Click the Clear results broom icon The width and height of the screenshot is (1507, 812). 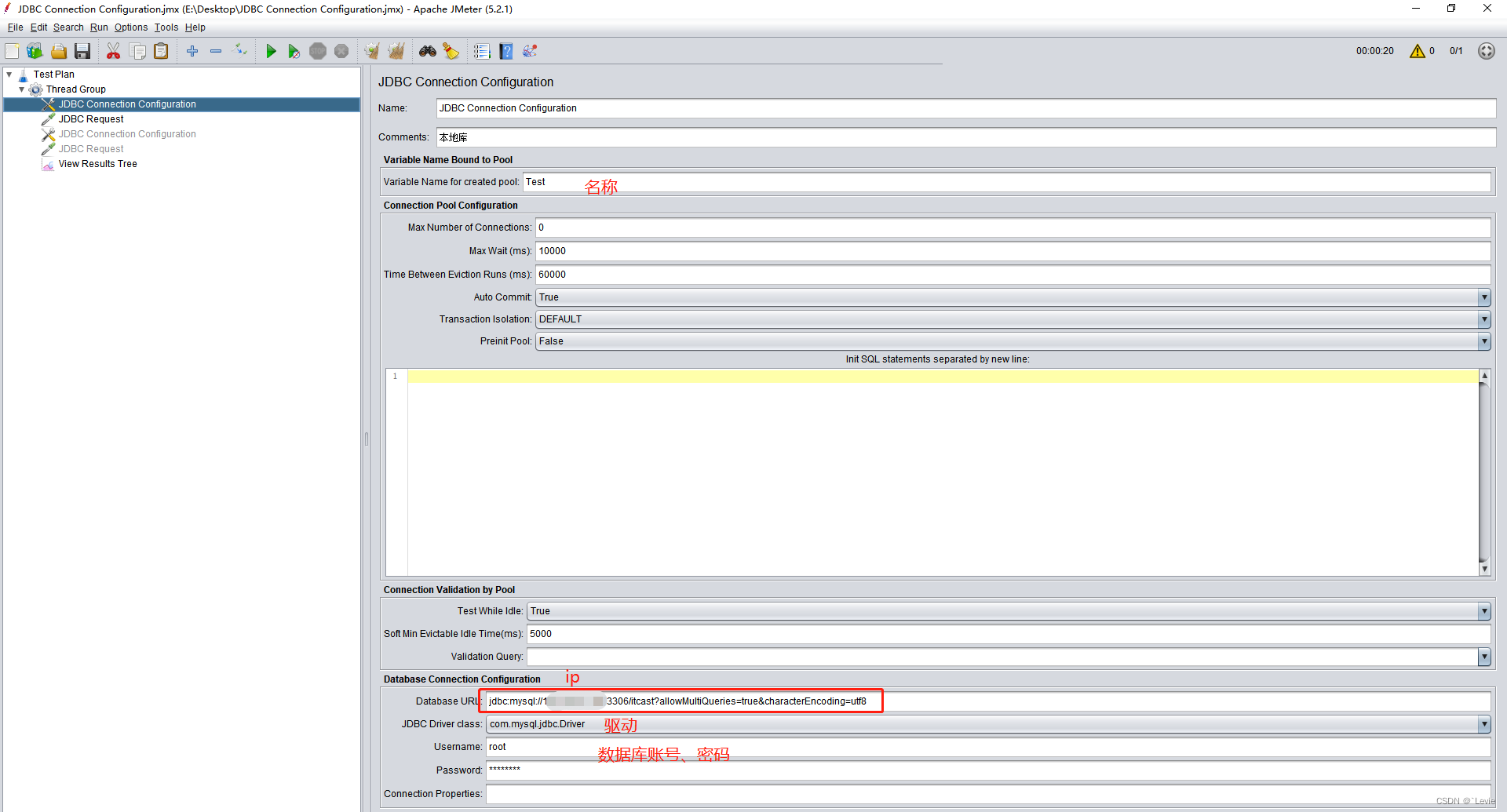pos(372,51)
